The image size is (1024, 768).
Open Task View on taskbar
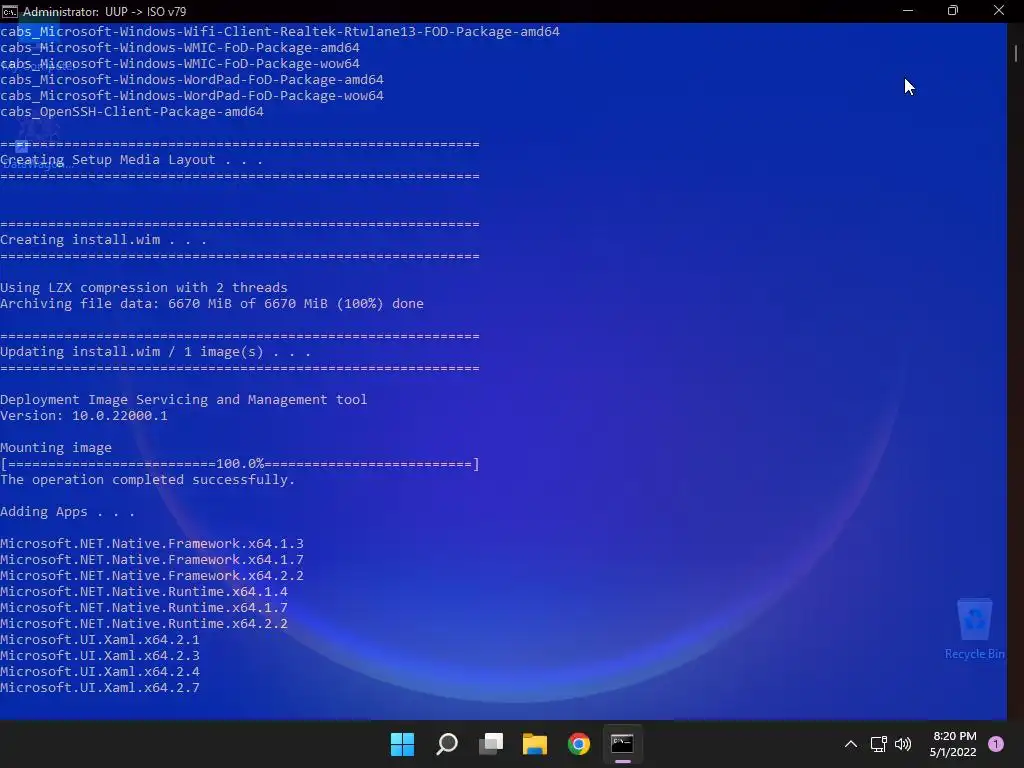pos(490,744)
